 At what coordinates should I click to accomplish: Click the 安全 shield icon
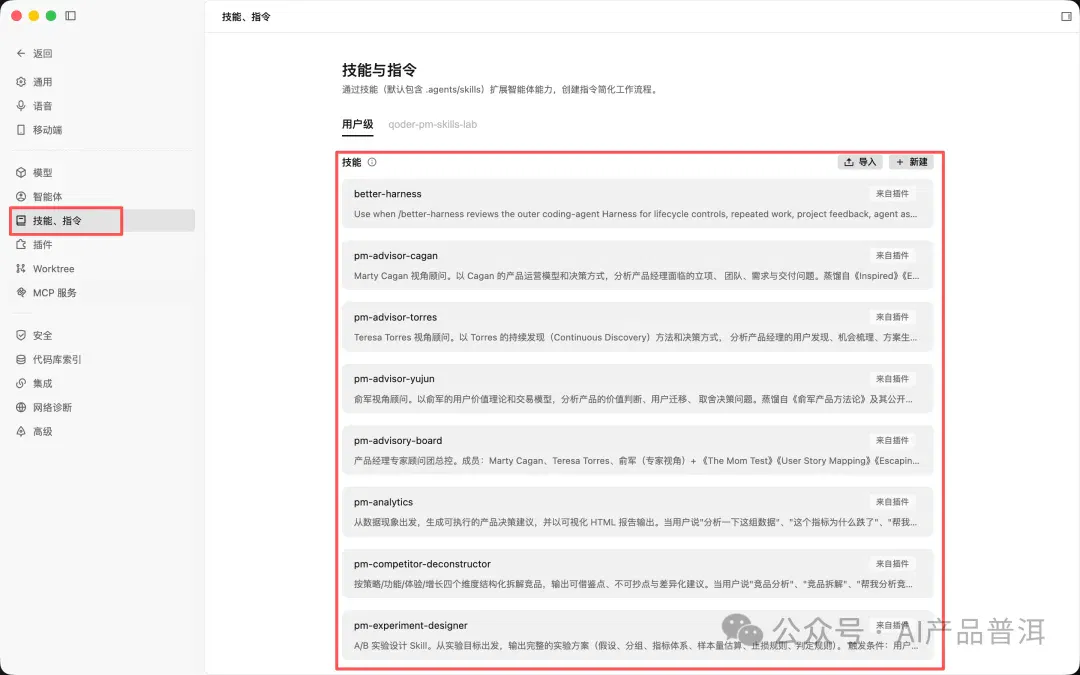pyautogui.click(x=21, y=335)
